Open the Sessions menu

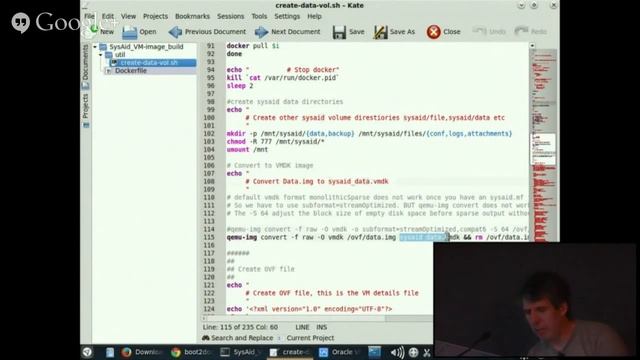tap(230, 16)
